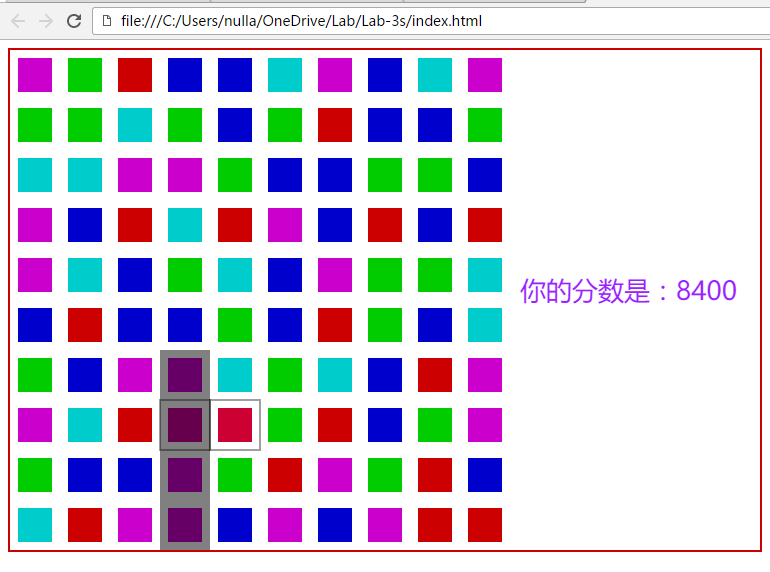Pick the only red tile in the second row
This screenshot has height=572, width=770.
tap(335, 125)
